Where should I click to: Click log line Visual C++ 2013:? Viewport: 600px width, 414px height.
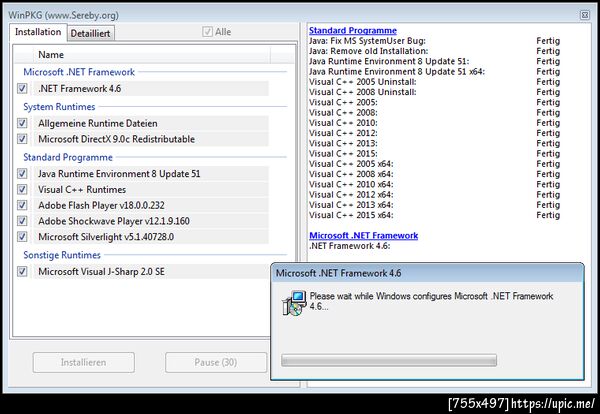pyautogui.click(x=343, y=143)
